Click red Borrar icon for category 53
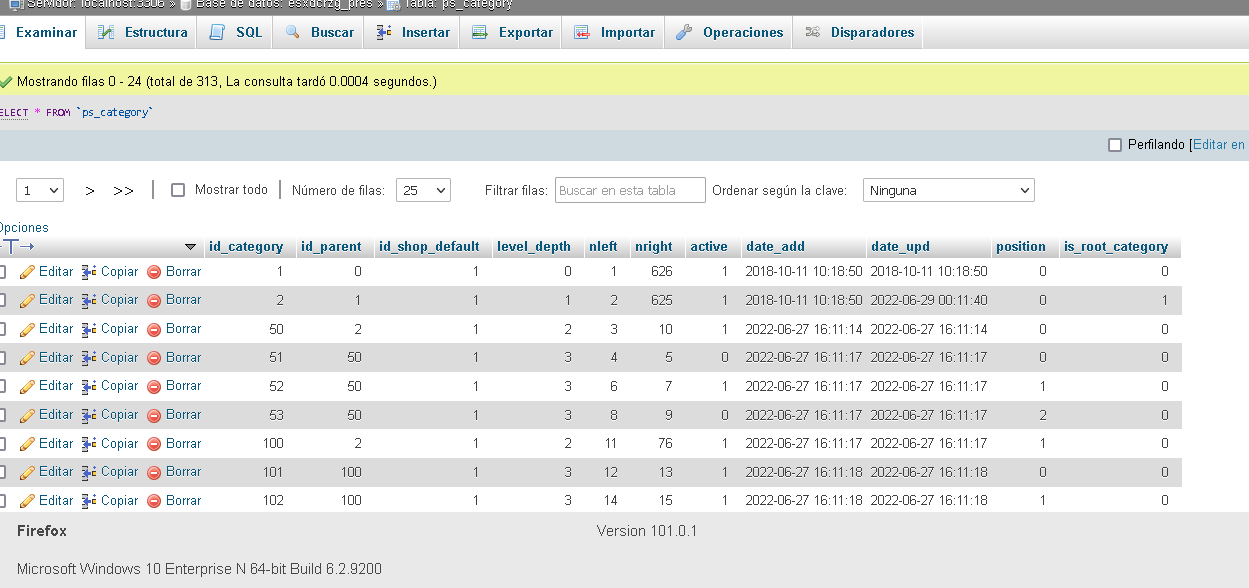This screenshot has height=588, width=1249. click(x=154, y=415)
